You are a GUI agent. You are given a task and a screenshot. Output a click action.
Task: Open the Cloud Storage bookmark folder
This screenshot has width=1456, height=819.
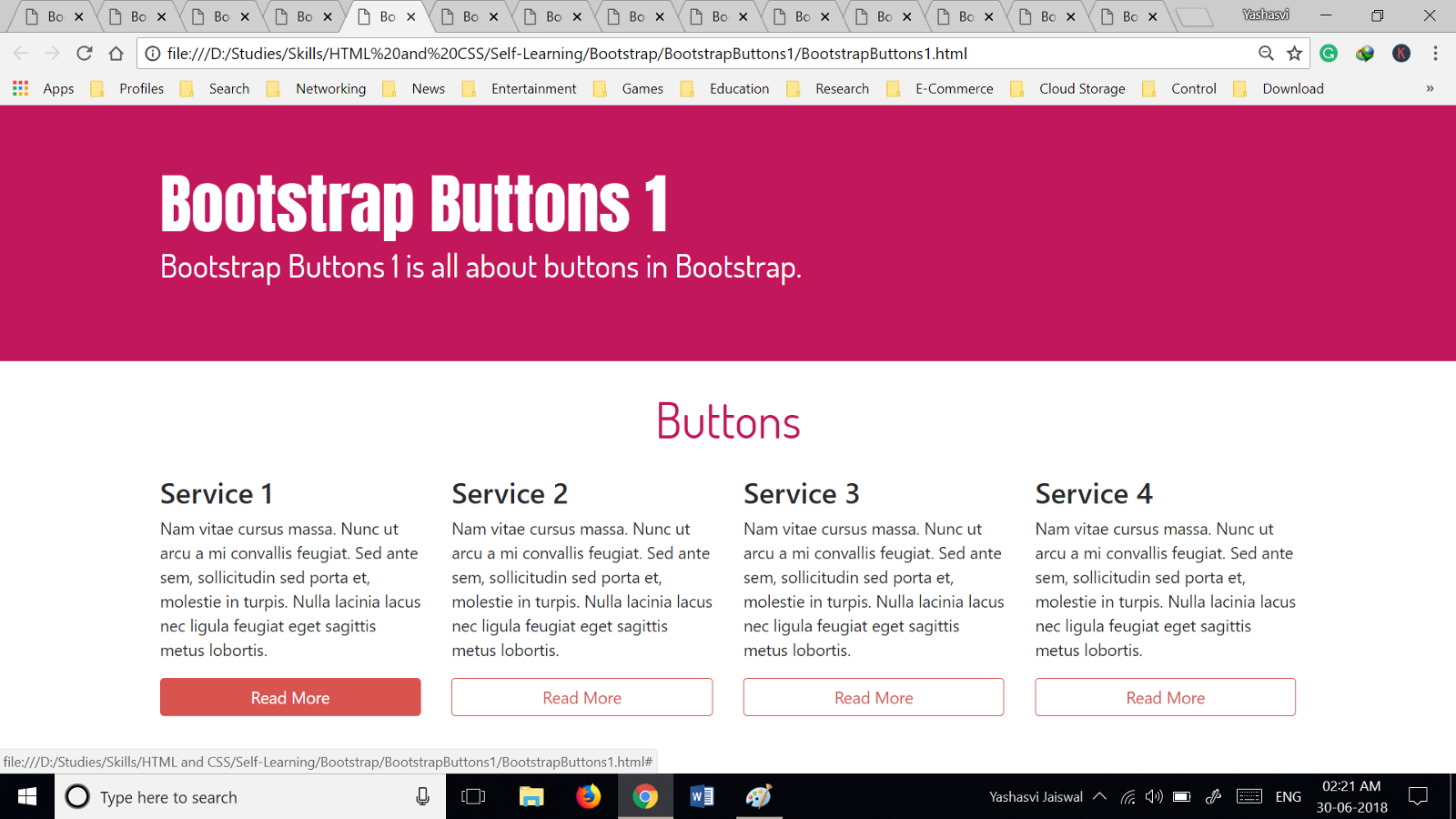click(x=1067, y=88)
